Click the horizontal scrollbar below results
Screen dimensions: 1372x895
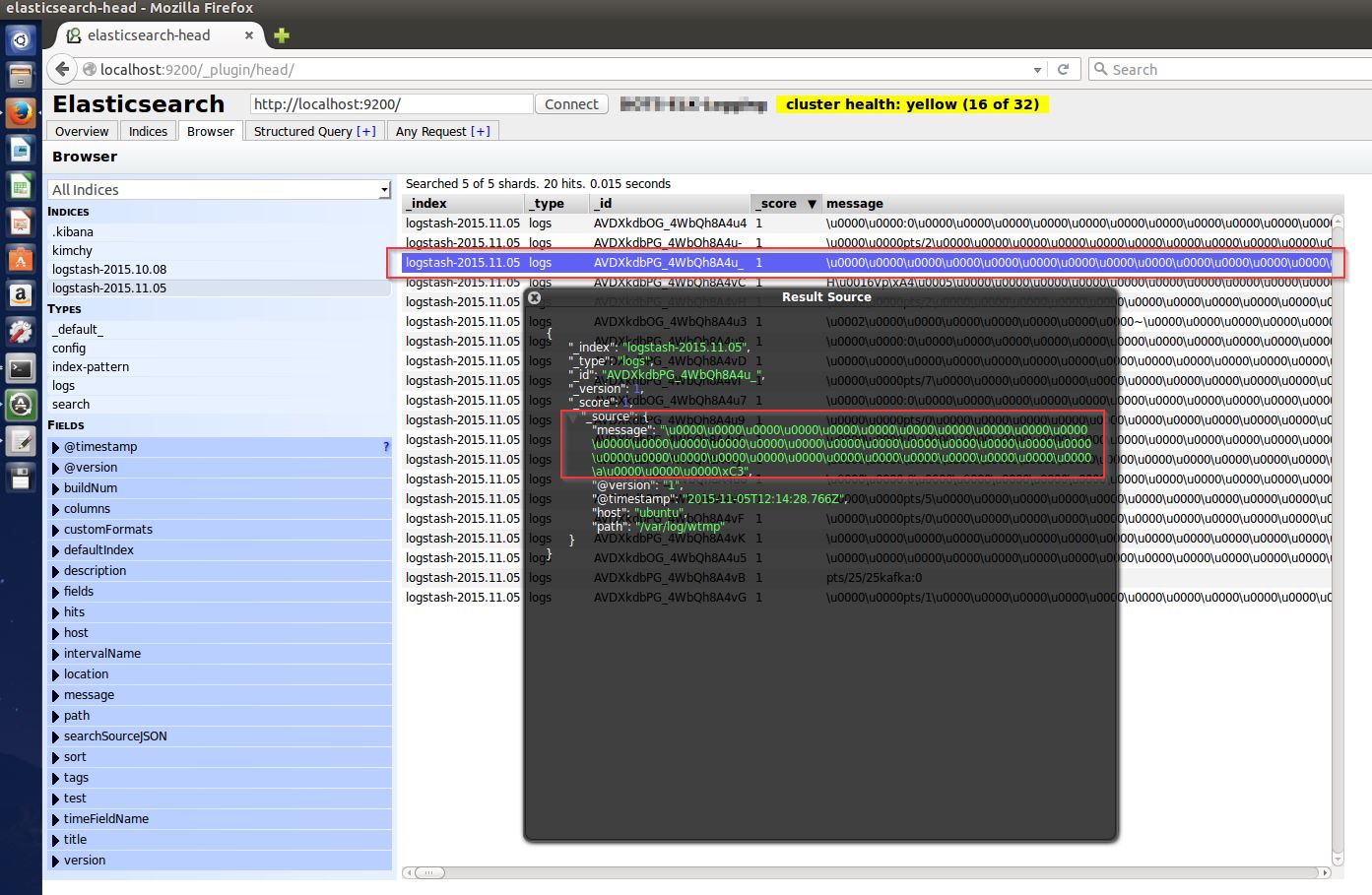867,872
